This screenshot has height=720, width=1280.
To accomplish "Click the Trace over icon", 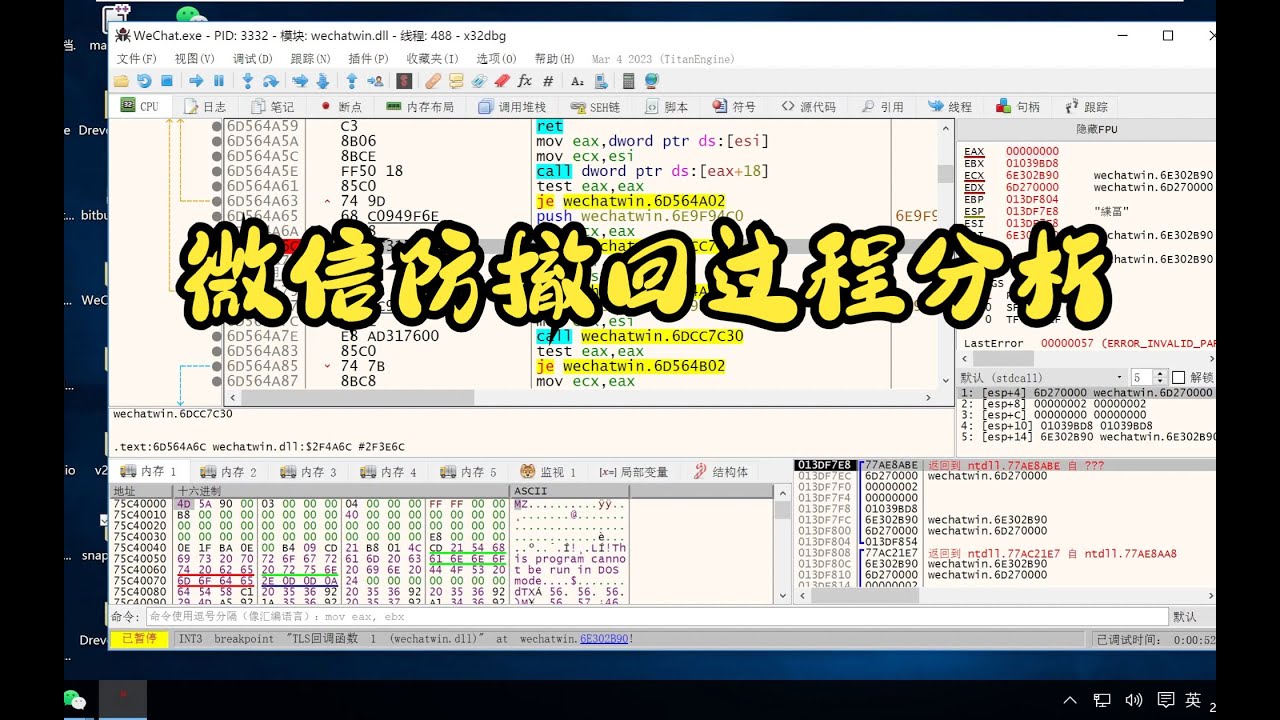I will (x=323, y=81).
